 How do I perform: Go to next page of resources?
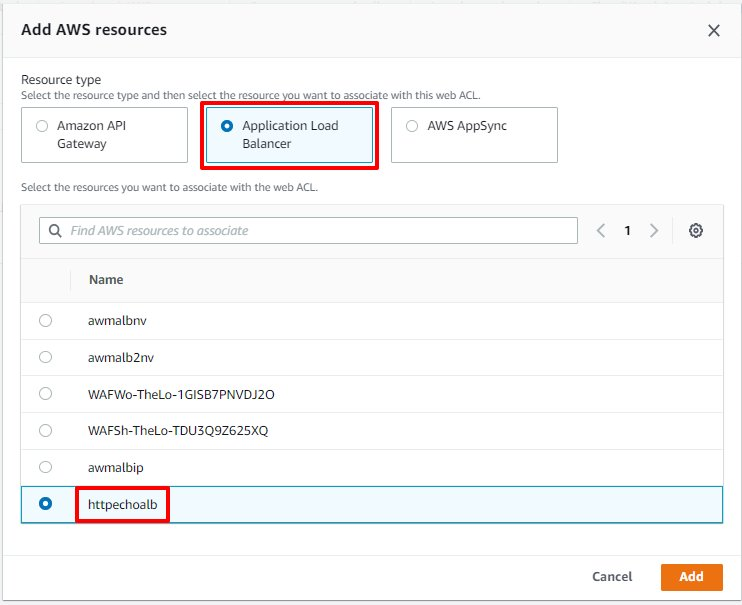pyautogui.click(x=654, y=231)
